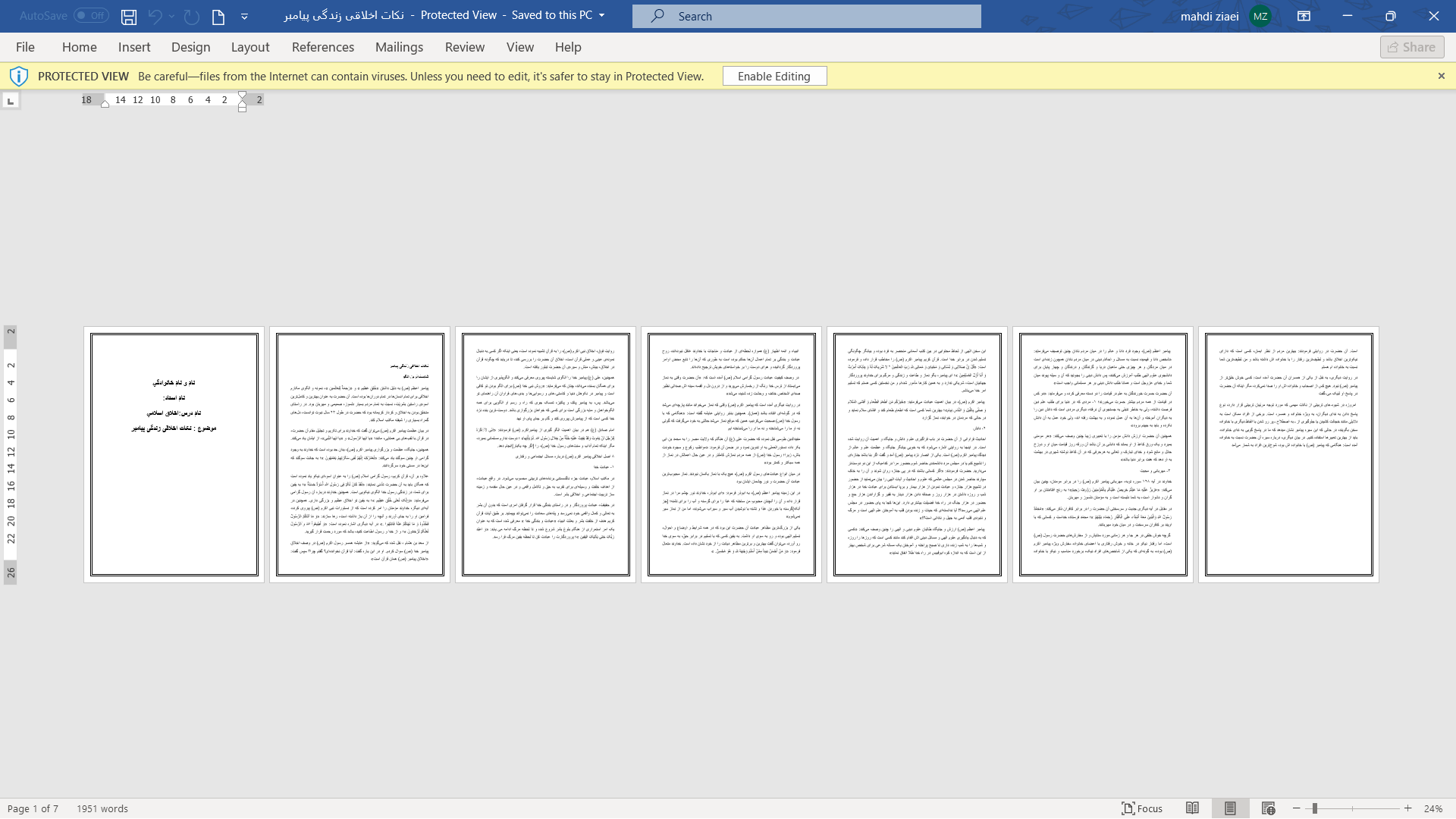Click the right indent marker on the ruler
The width and height of the screenshot is (1456, 819).
[105, 103]
